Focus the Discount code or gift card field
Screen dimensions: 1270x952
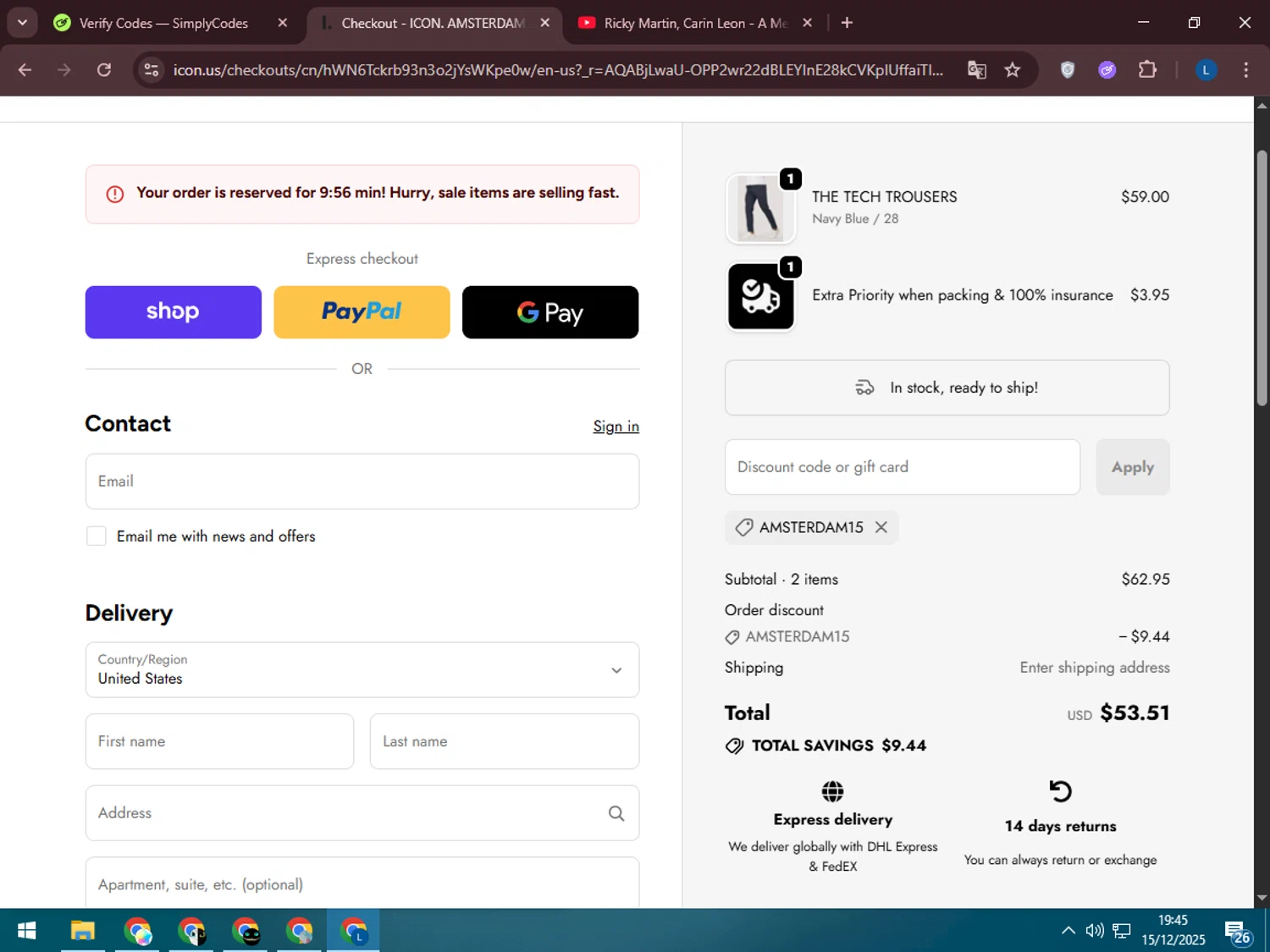click(x=903, y=467)
